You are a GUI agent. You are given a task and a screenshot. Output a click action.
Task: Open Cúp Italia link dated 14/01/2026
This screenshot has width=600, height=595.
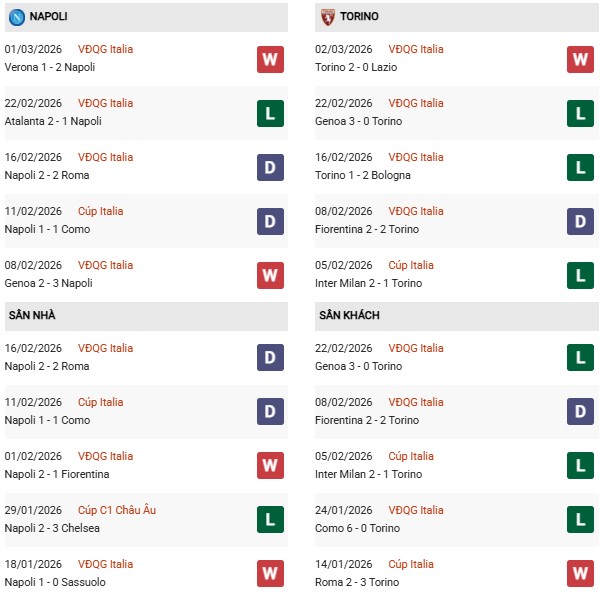[411, 564]
